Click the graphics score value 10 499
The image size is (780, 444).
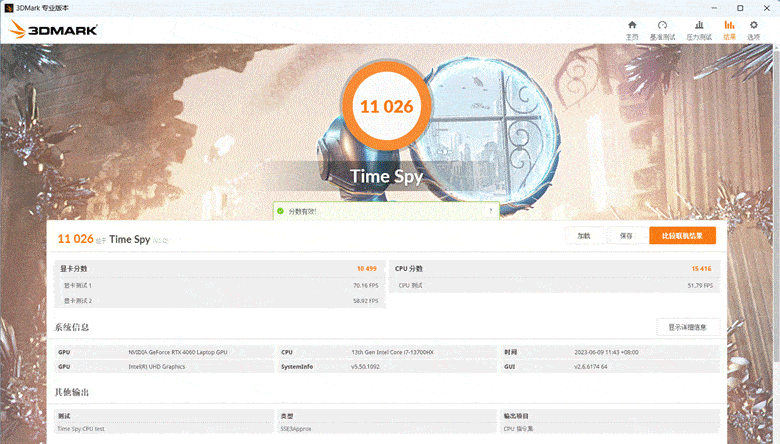[367, 268]
